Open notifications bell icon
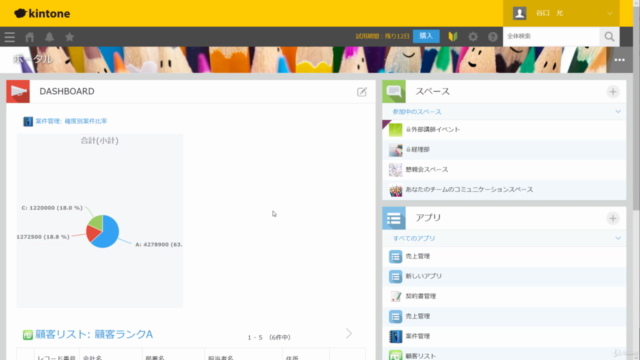Screen dimensions: 640x360 (x=49, y=37)
